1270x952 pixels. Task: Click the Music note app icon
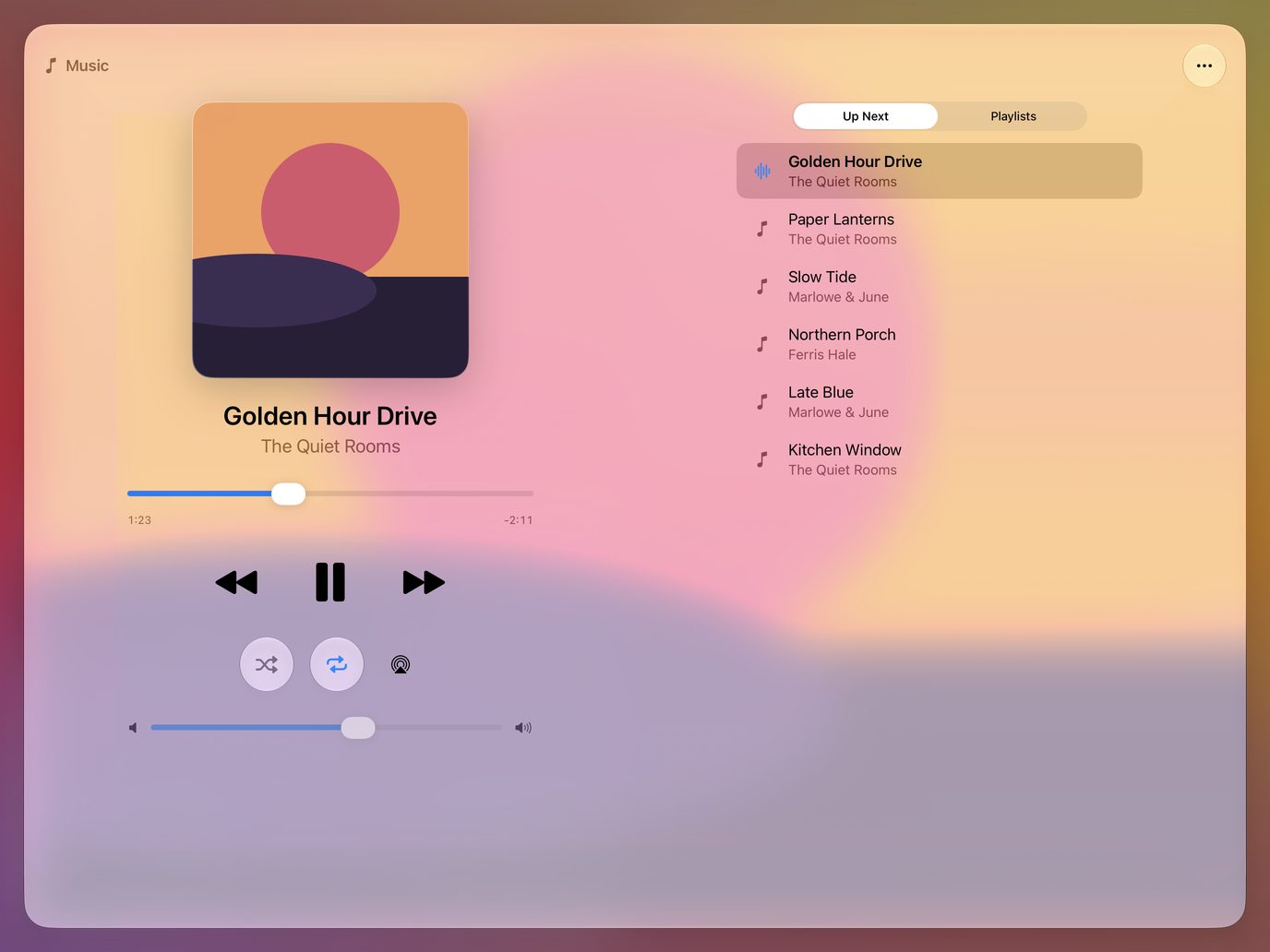[x=52, y=65]
